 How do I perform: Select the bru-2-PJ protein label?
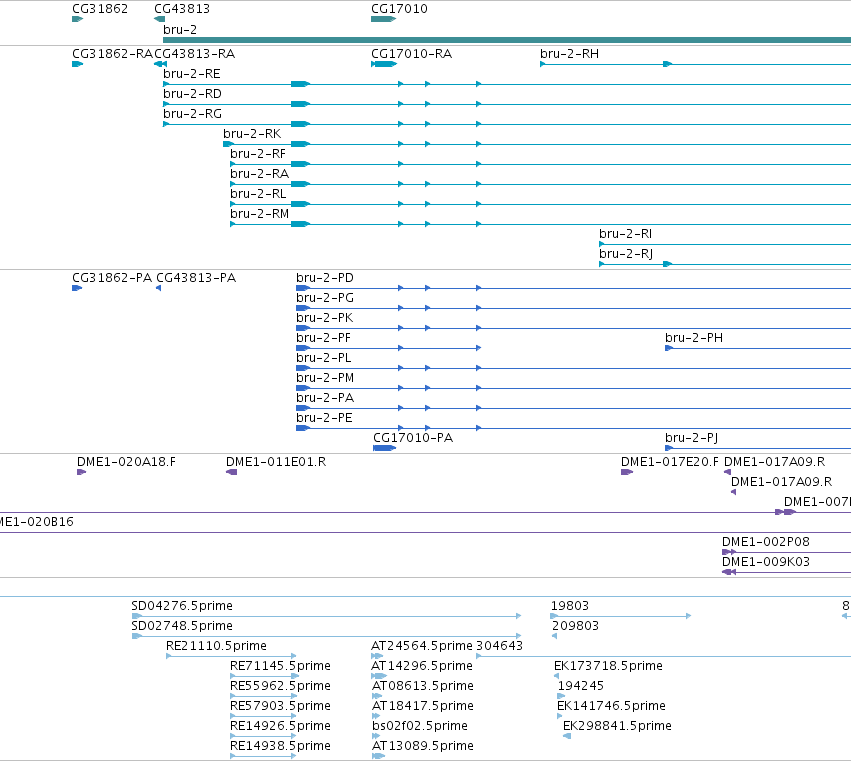tap(691, 438)
